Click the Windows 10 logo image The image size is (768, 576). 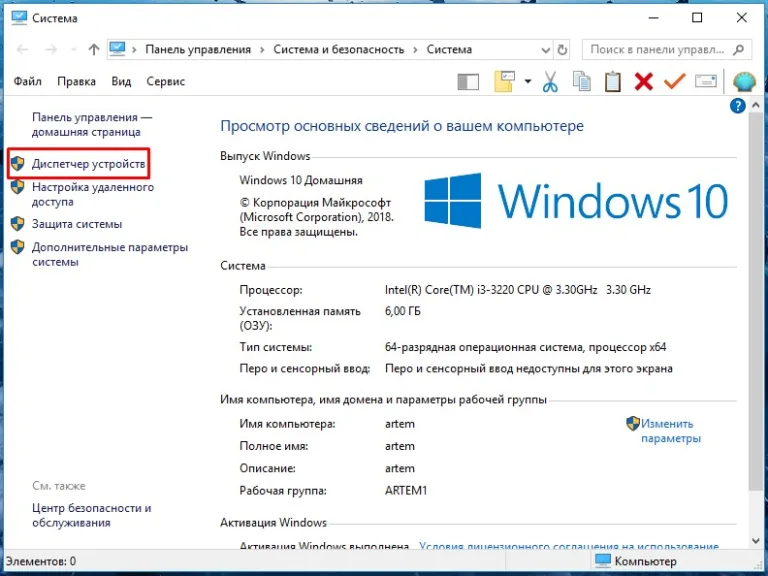pos(576,201)
